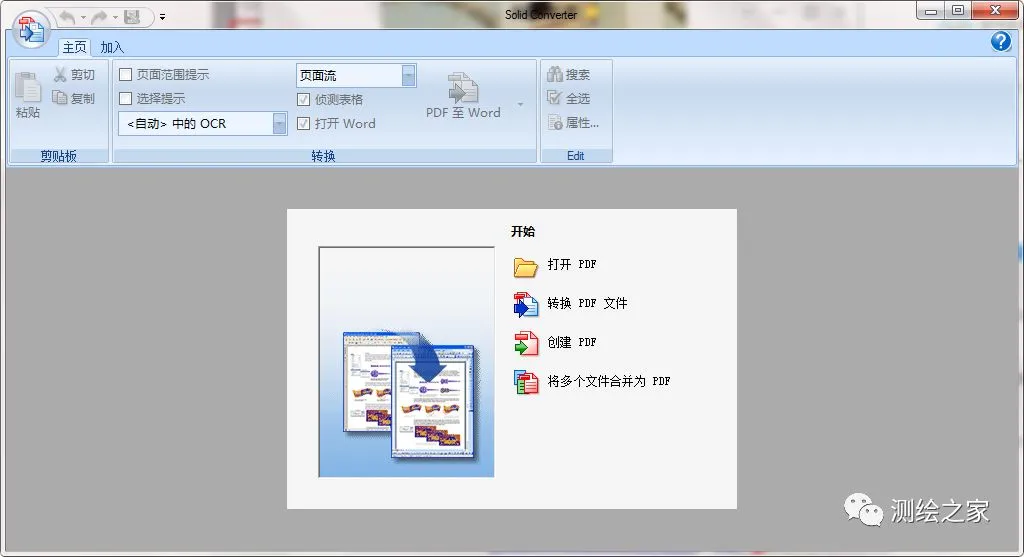
Task: Click the 转换 group label
Action: [x=323, y=155]
